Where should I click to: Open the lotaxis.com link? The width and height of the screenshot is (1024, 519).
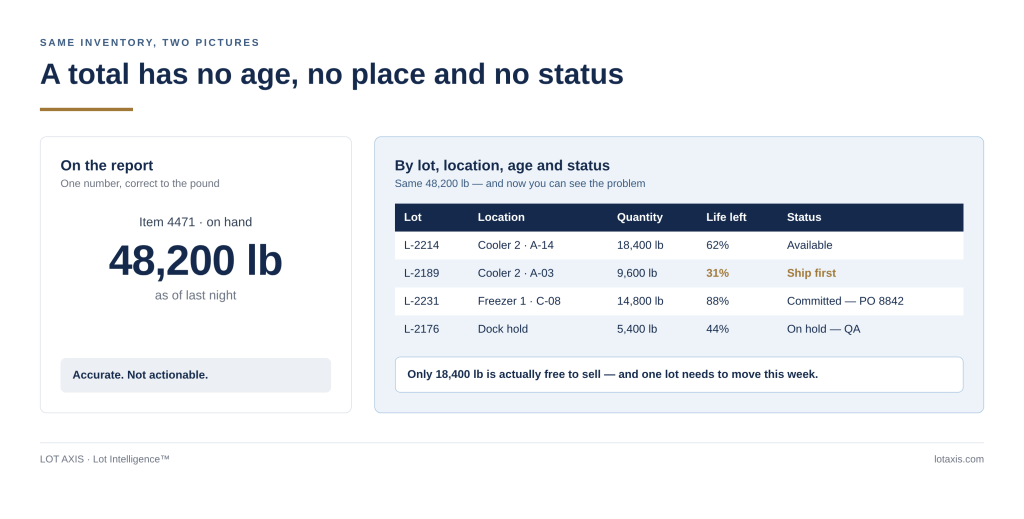click(959, 459)
